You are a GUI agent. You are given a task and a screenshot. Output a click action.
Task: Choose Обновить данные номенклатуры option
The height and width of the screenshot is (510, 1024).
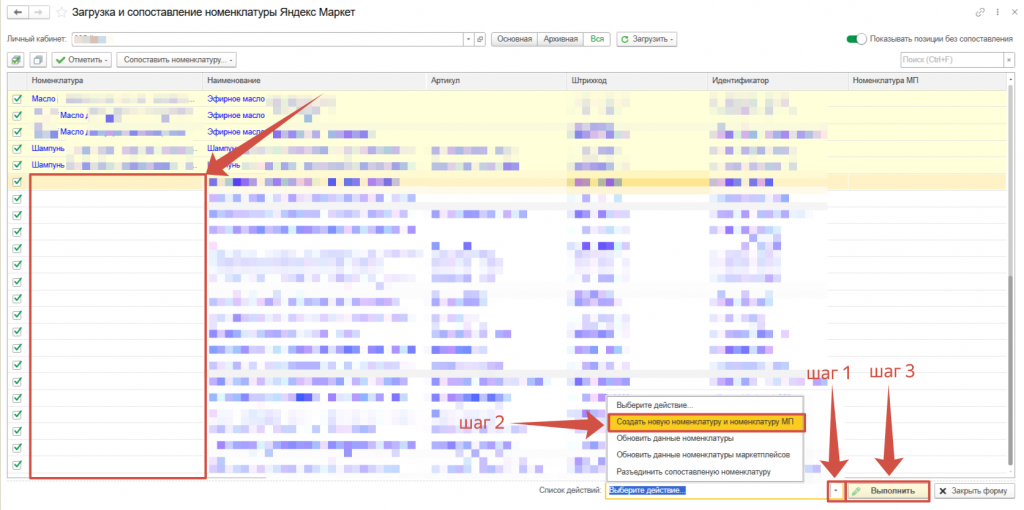676,438
